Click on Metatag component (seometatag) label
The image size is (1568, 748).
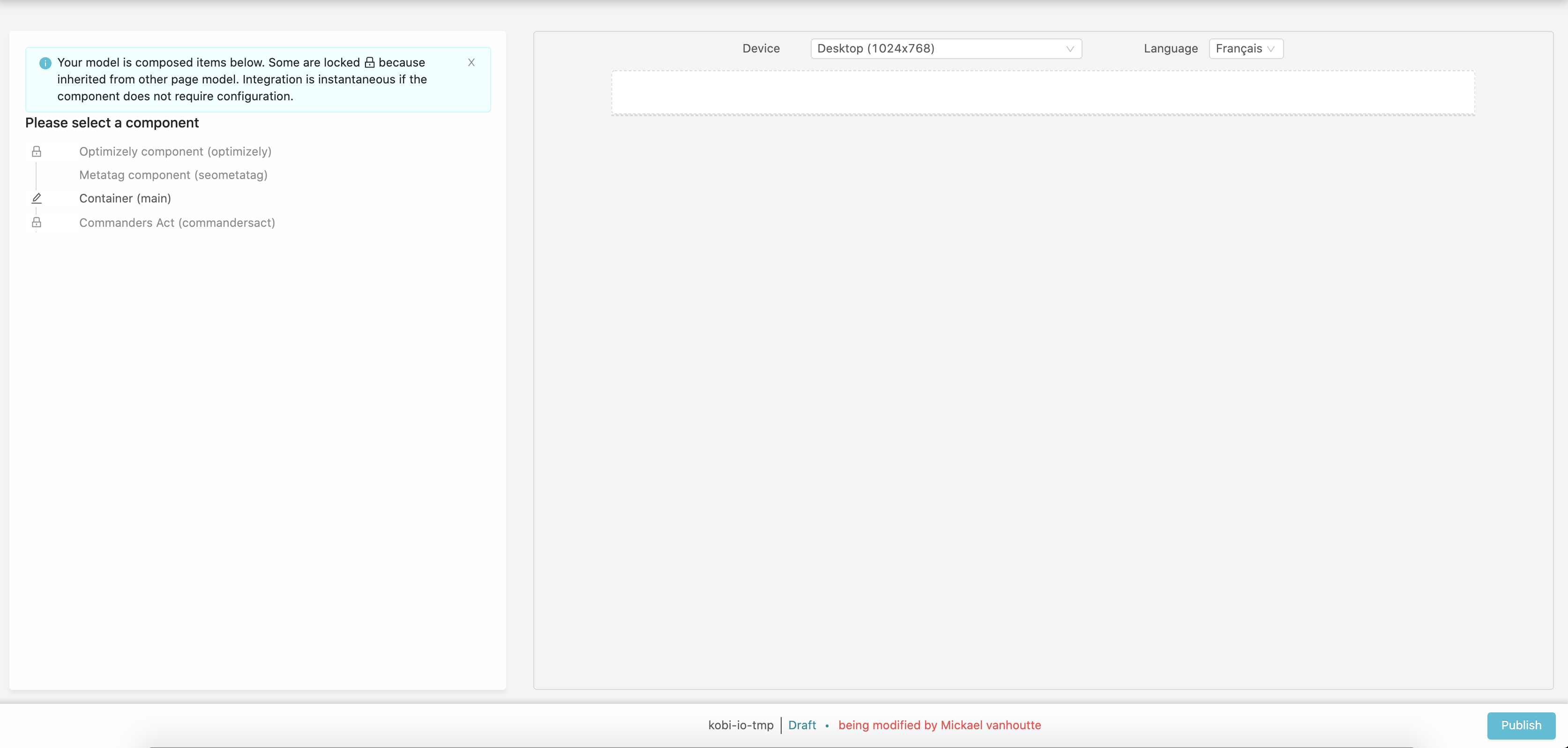point(174,175)
